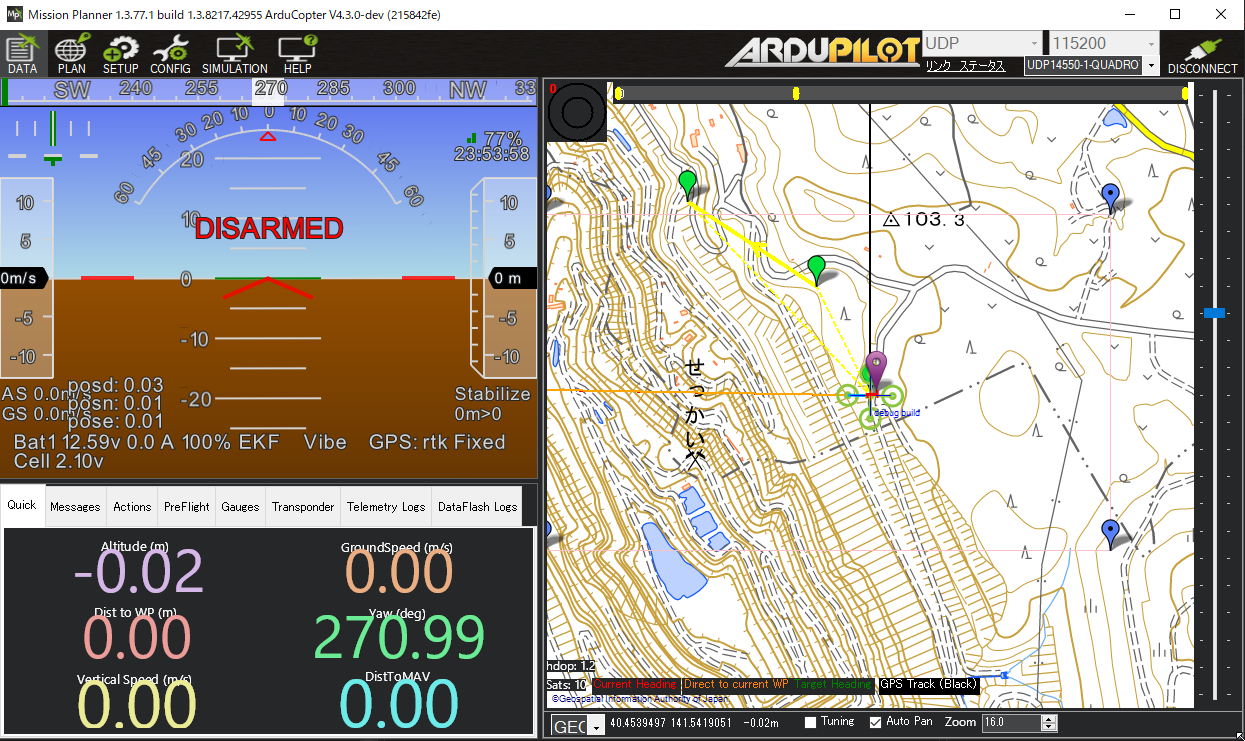1245x741 pixels.
Task: Switch to the Transponder tab
Action: tap(303, 507)
